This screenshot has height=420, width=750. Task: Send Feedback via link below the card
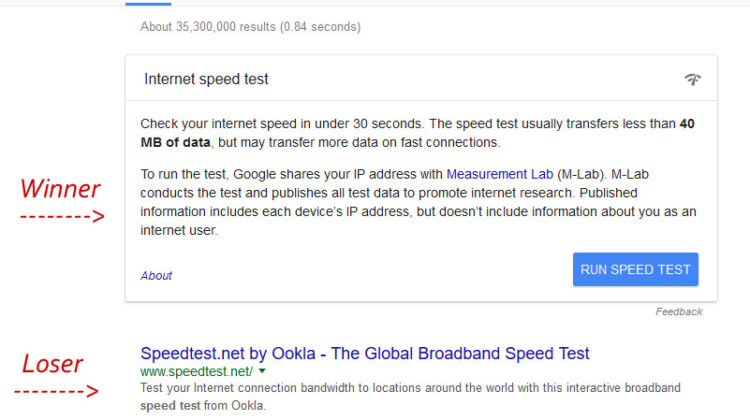point(679,311)
